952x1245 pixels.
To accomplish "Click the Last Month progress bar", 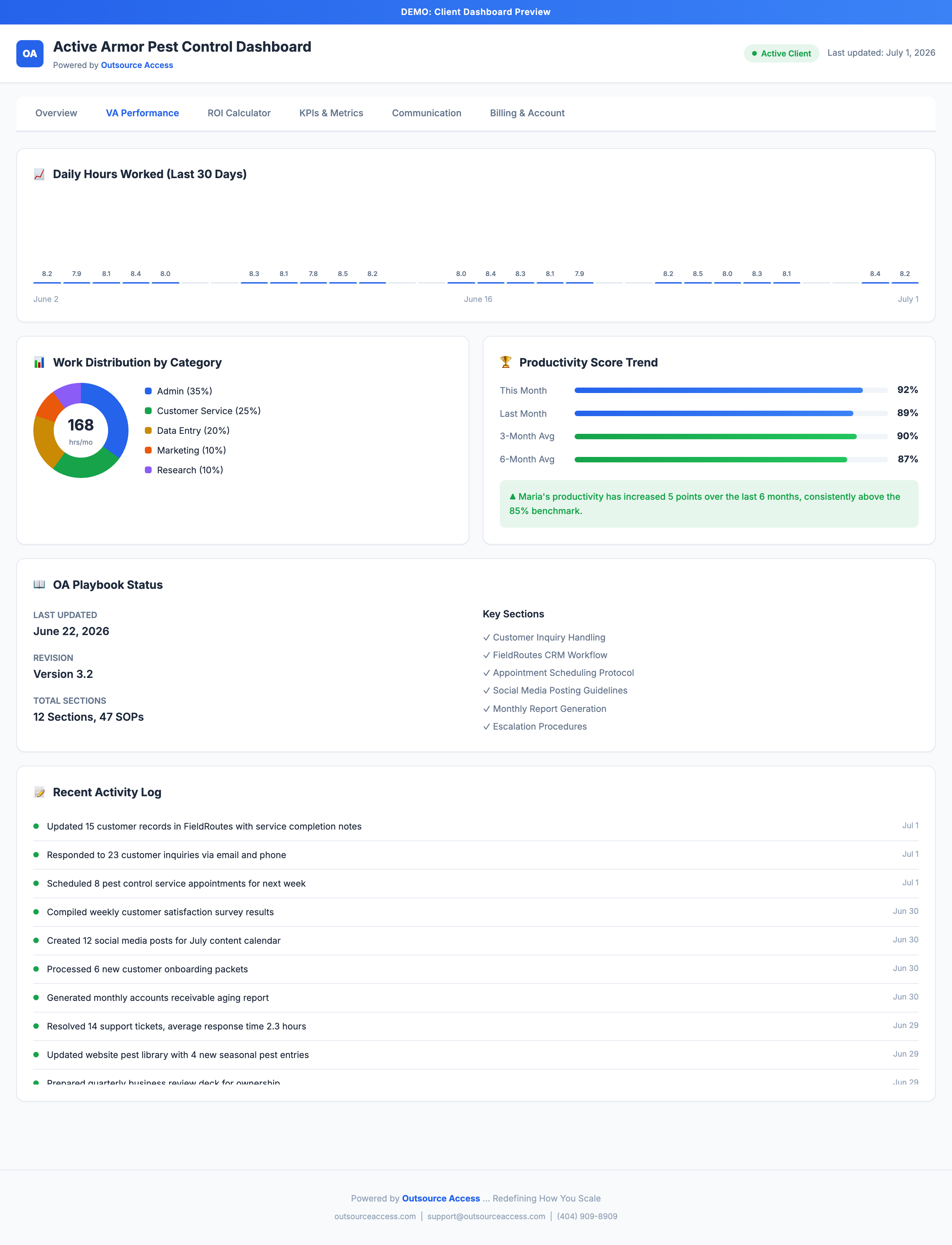I will (x=731, y=414).
